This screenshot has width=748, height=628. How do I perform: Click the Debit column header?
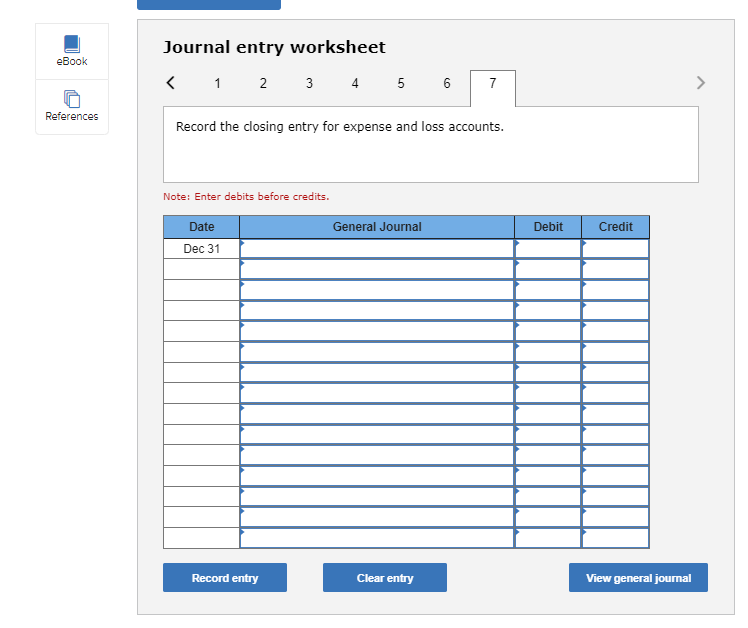(548, 227)
